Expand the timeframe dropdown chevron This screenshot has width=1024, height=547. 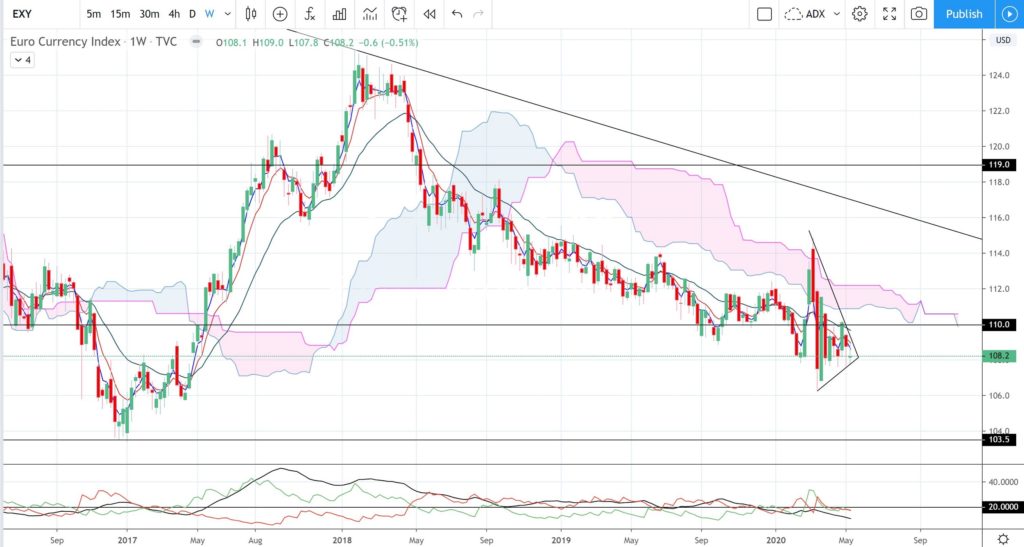pos(227,14)
